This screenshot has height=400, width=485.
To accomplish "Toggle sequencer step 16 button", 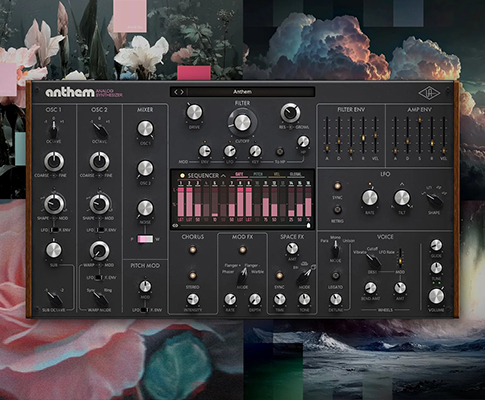I will point(308,183).
